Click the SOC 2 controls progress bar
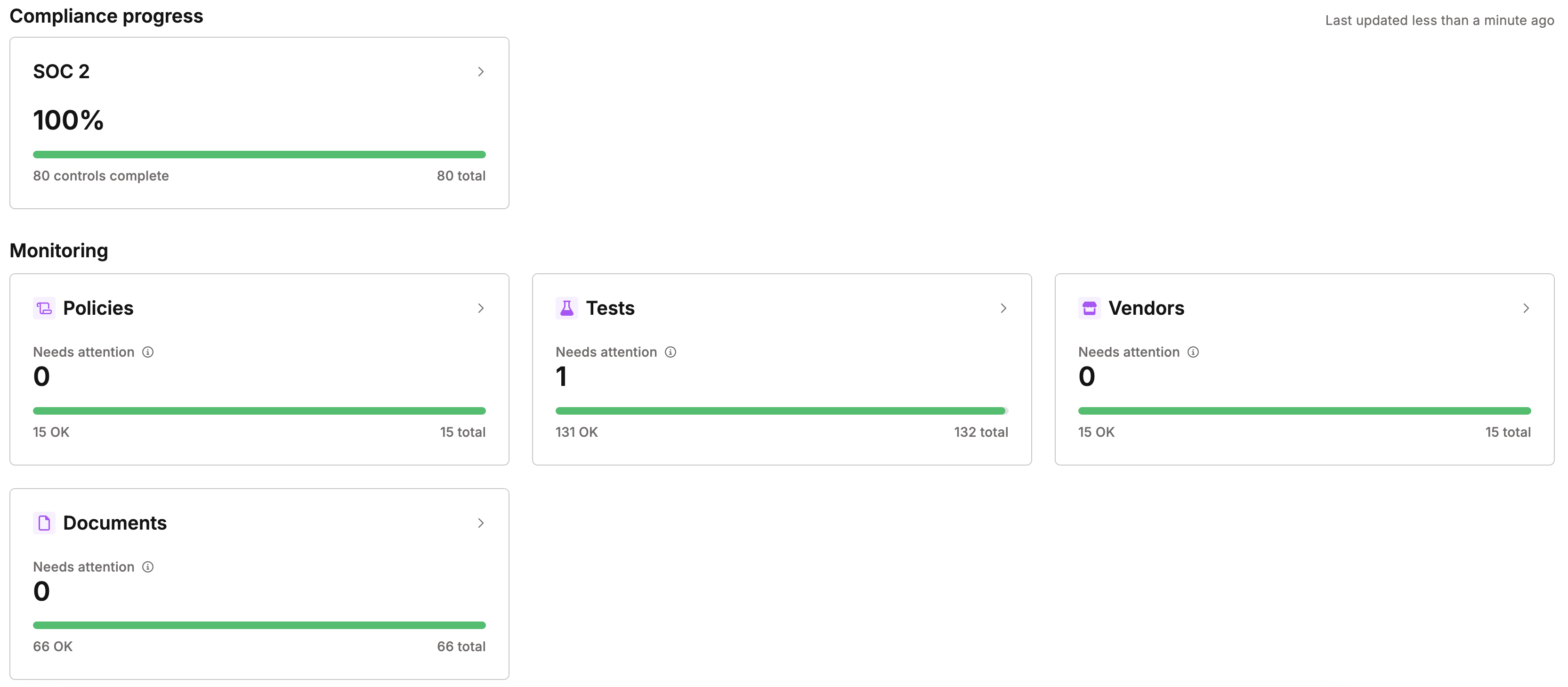Image resolution: width=1568 pixels, height=687 pixels. pos(259,155)
